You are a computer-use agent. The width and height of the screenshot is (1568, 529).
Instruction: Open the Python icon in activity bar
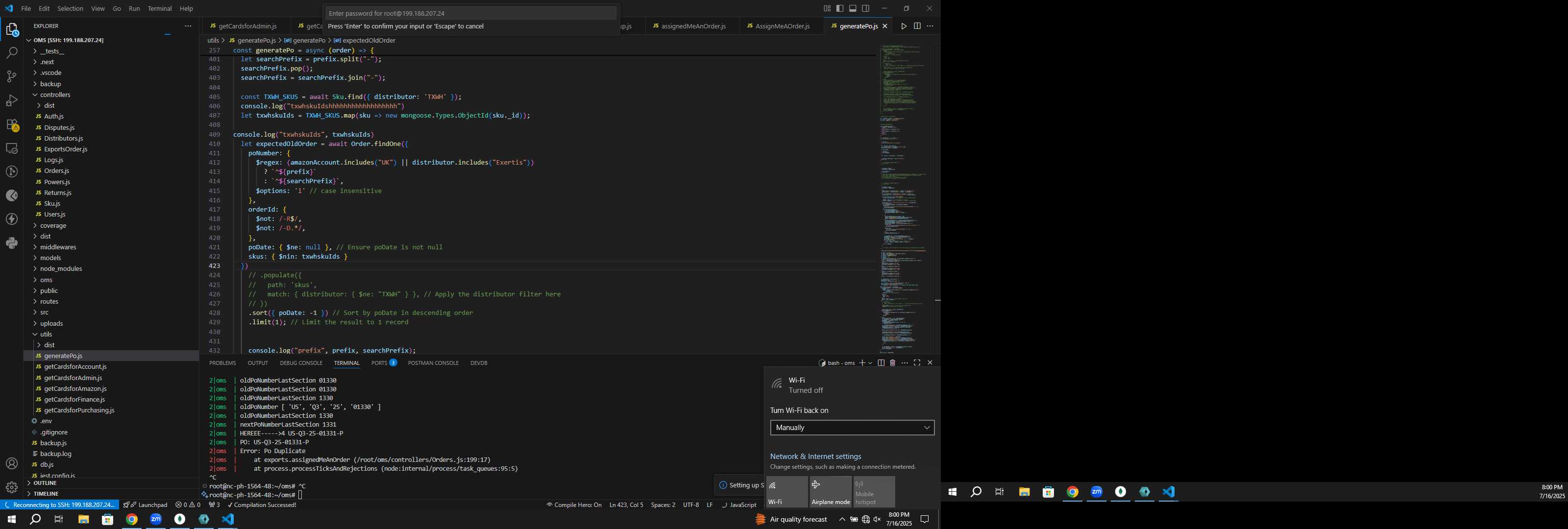[x=12, y=243]
